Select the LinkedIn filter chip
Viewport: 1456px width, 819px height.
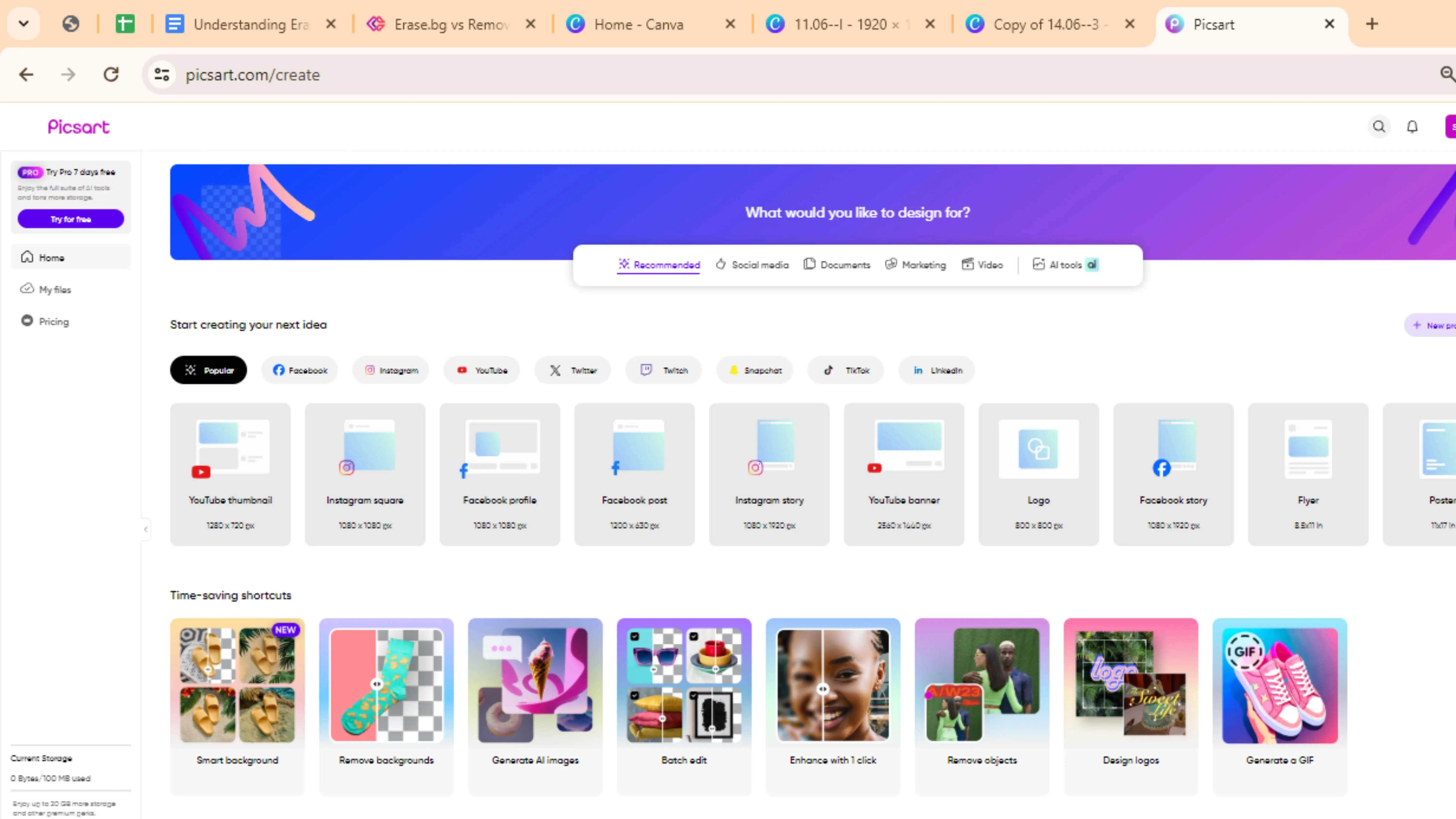pos(936,370)
